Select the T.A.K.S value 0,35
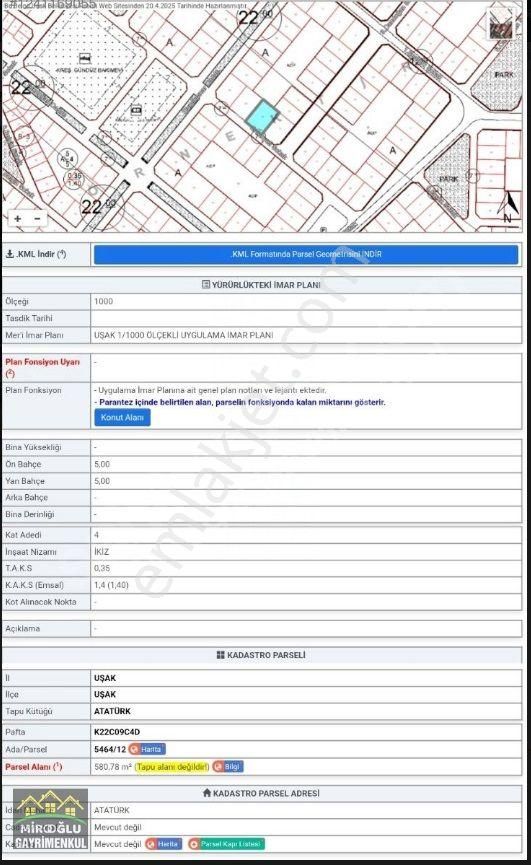 [x=102, y=568]
